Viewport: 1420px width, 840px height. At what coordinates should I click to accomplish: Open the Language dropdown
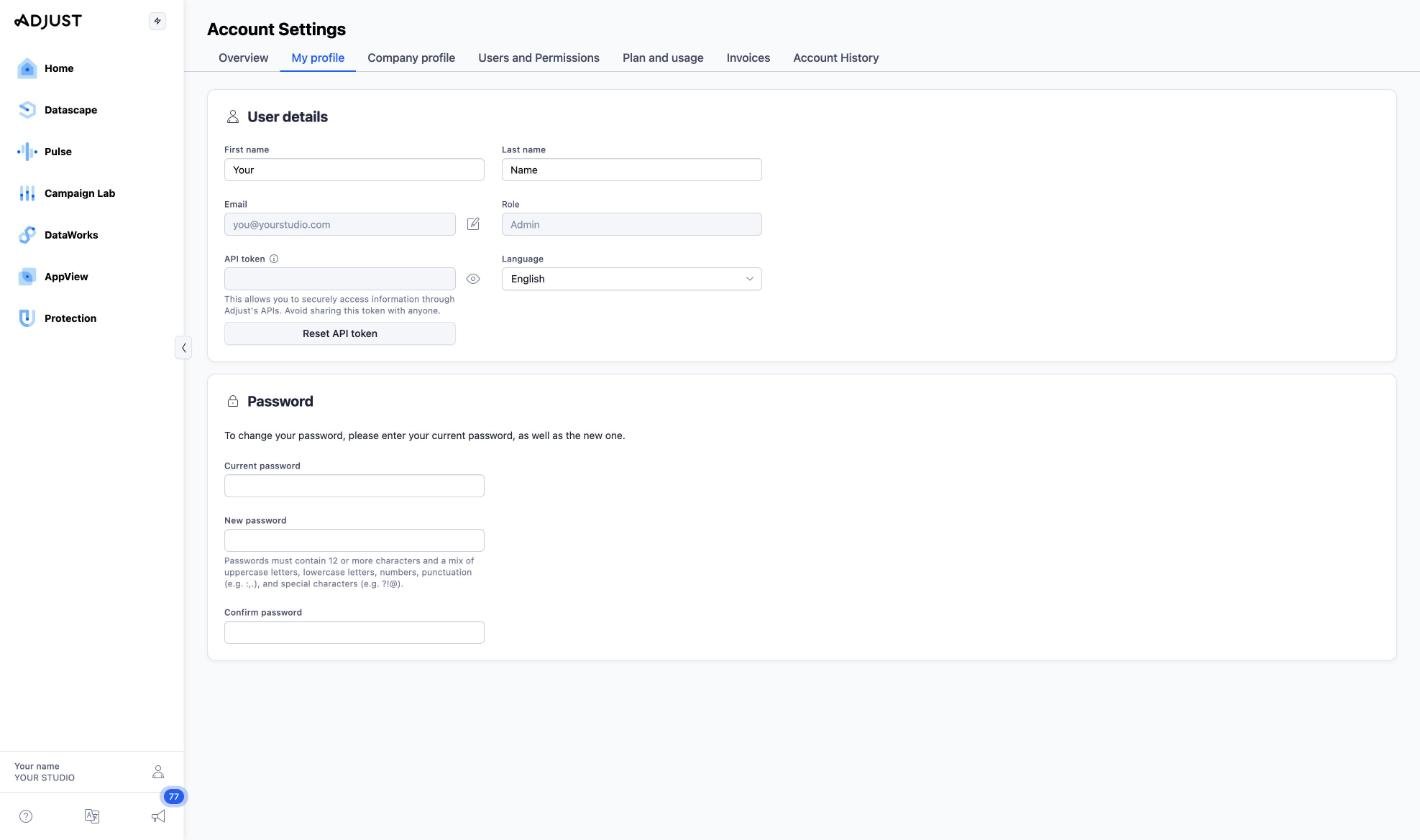tap(631, 279)
